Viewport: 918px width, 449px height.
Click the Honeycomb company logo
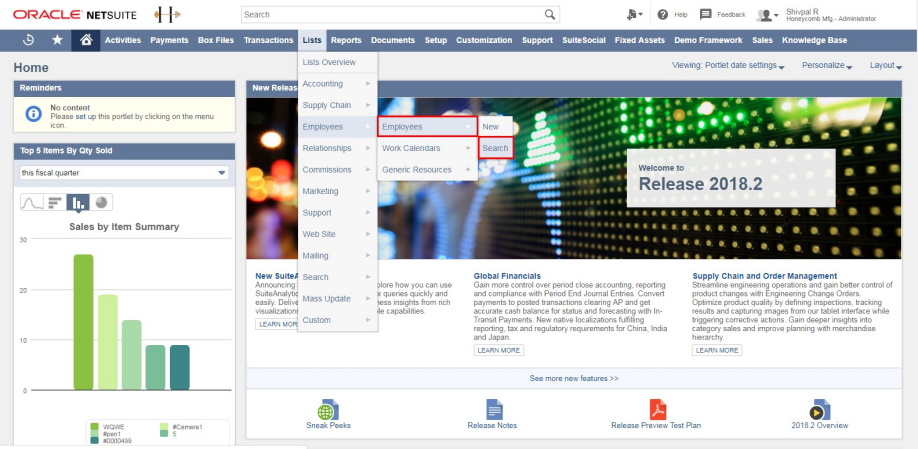167,15
